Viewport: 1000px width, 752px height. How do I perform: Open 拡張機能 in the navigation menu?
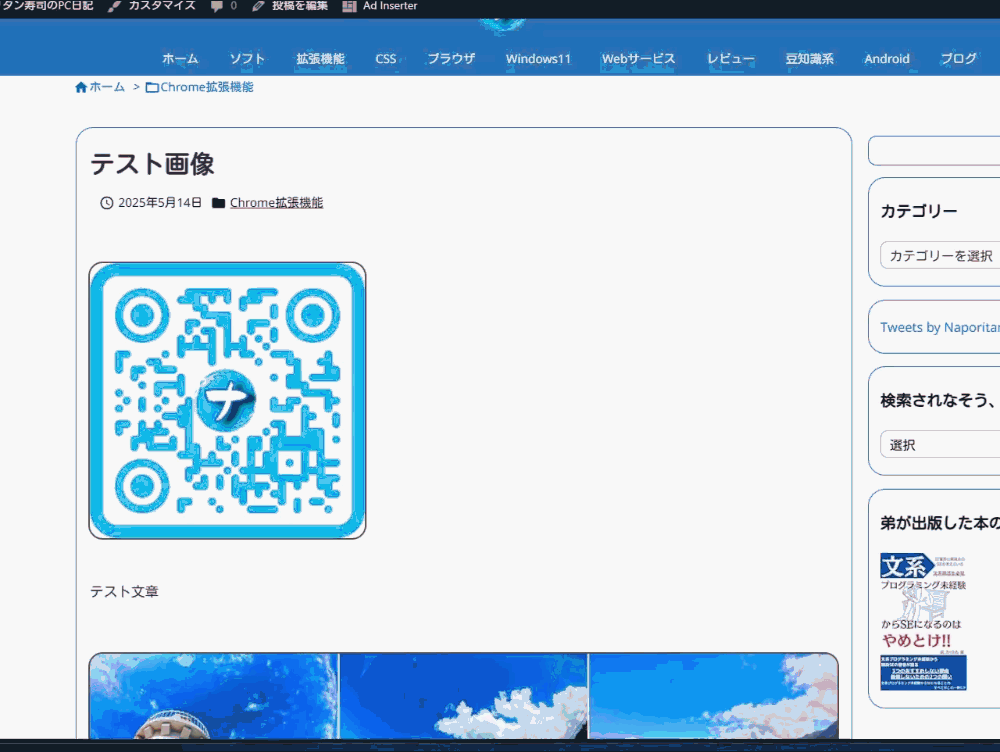click(320, 59)
